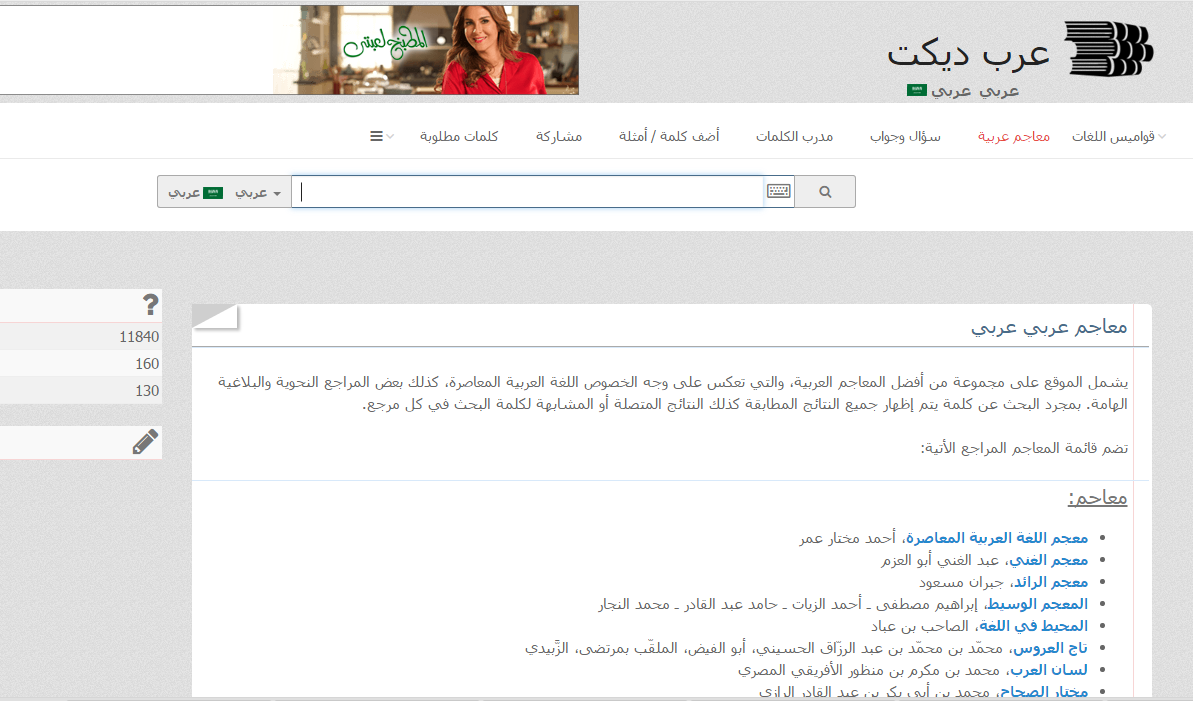Open the on-screen virtual keyboard icon
The image size is (1193, 701).
coord(778,191)
